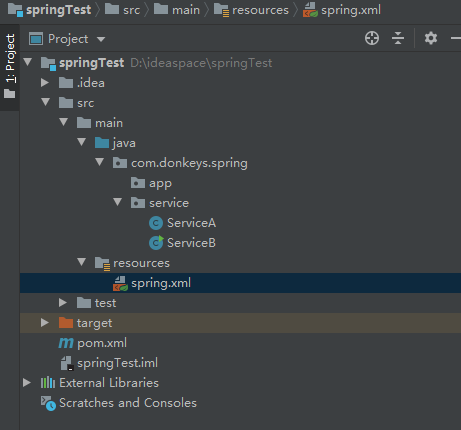Click the app package icon
This screenshot has width=461, height=430.
(x=138, y=183)
